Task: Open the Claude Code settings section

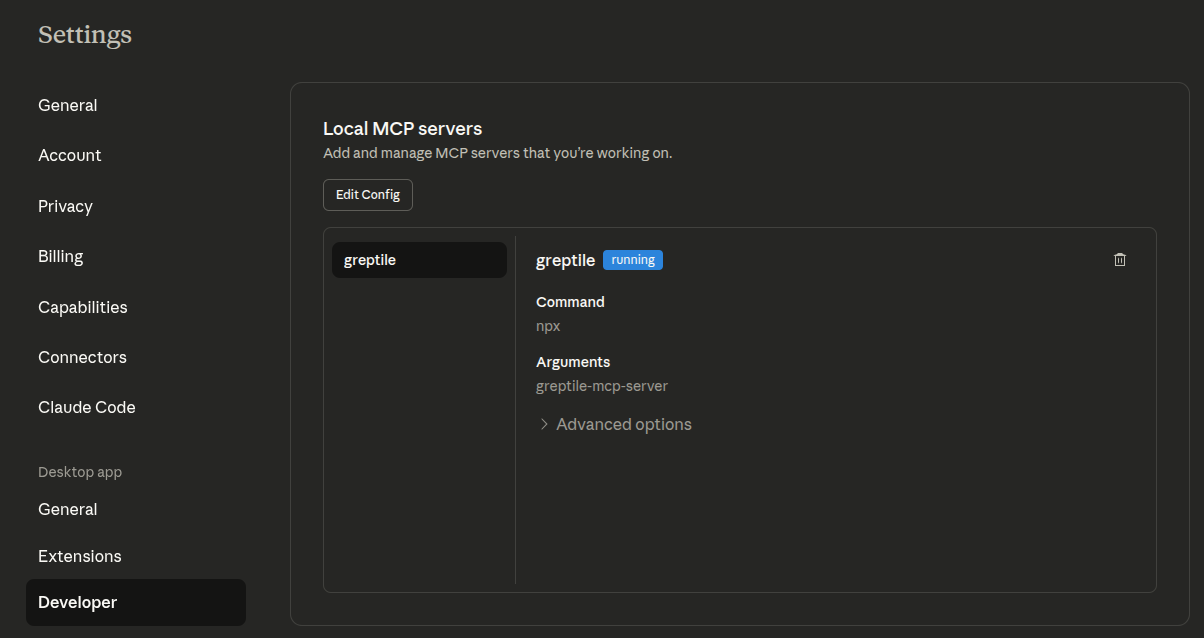Action: 86,407
